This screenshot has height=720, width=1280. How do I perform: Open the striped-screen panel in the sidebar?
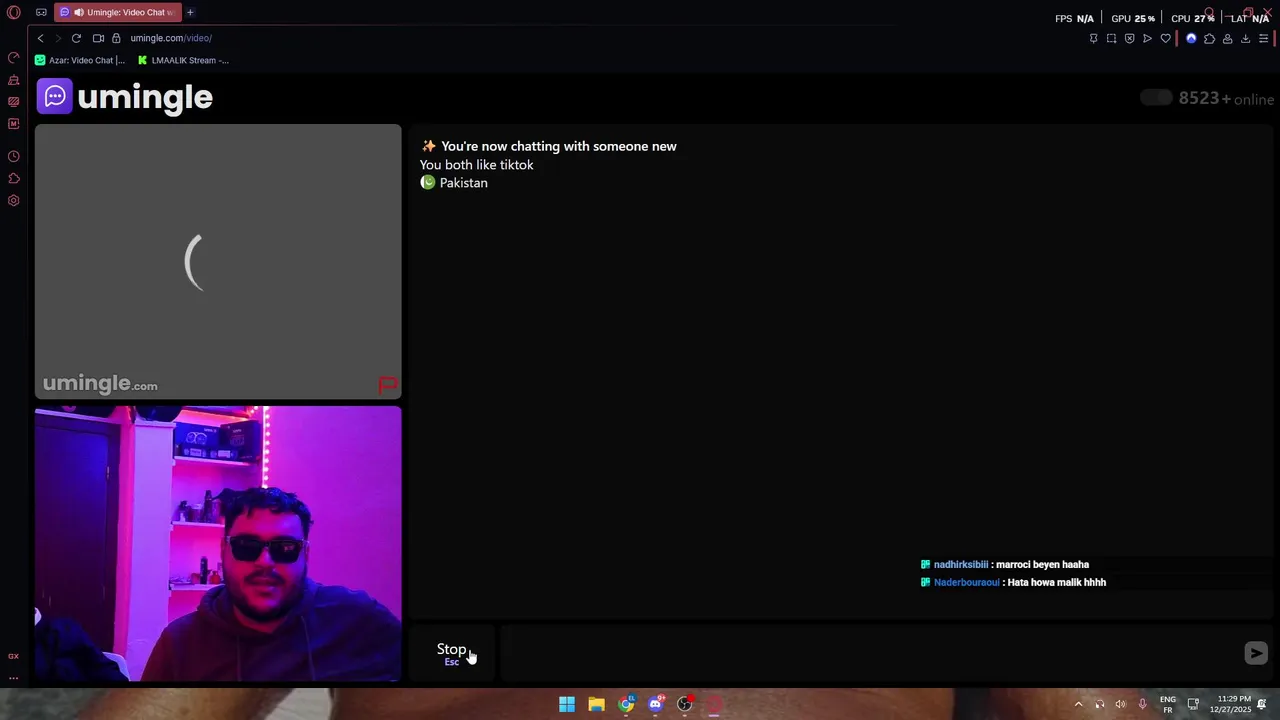[14, 101]
